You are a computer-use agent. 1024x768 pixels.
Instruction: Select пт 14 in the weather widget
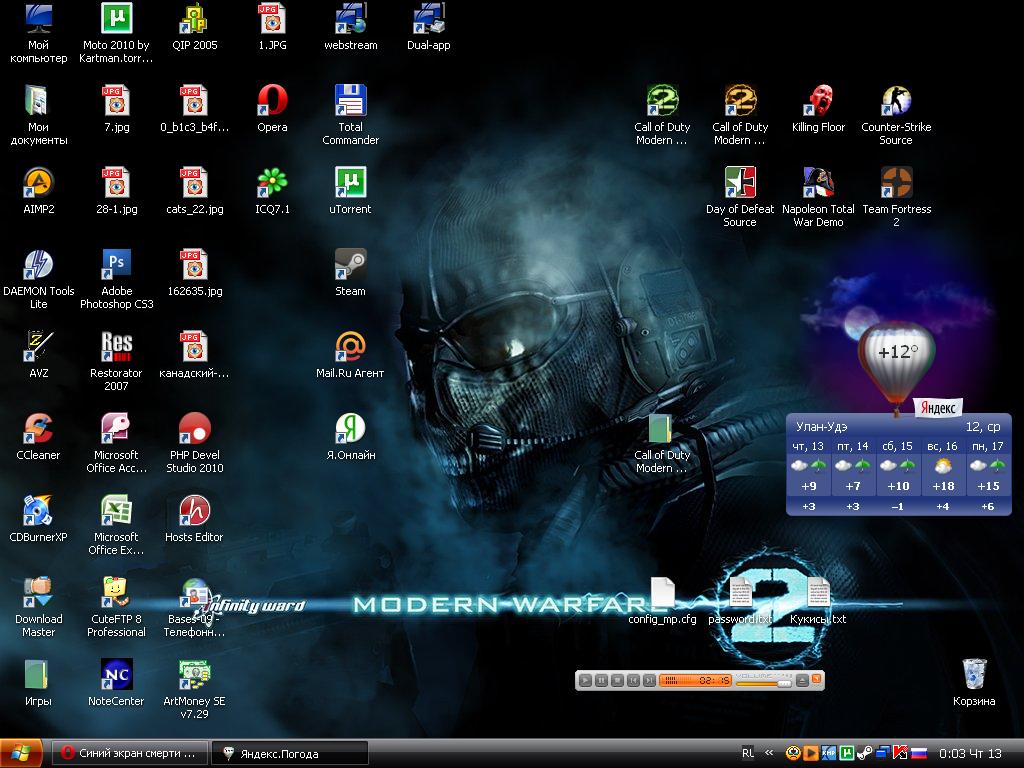point(854,447)
